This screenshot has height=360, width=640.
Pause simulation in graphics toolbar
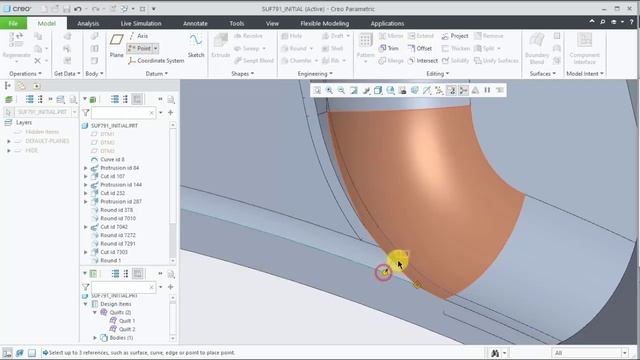tap(487, 90)
